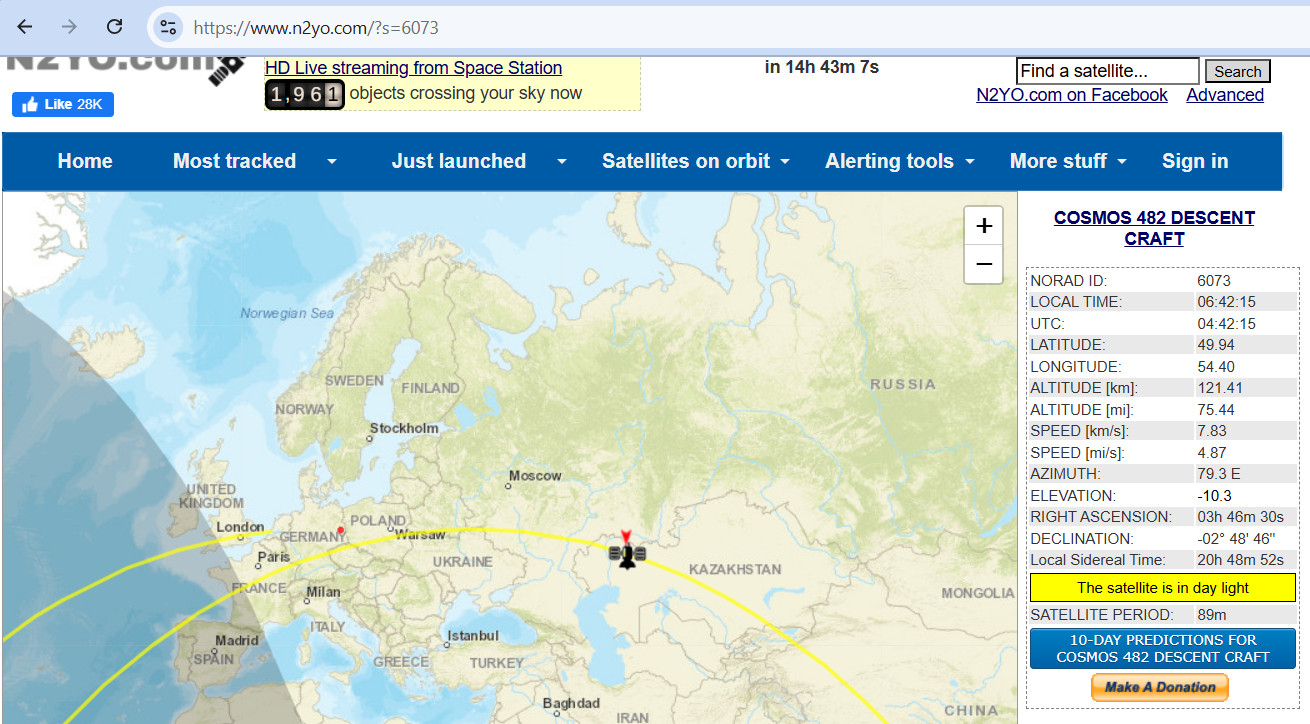Click the N2YO.com satellite logo
This screenshot has width=1310, height=724.
point(125,68)
